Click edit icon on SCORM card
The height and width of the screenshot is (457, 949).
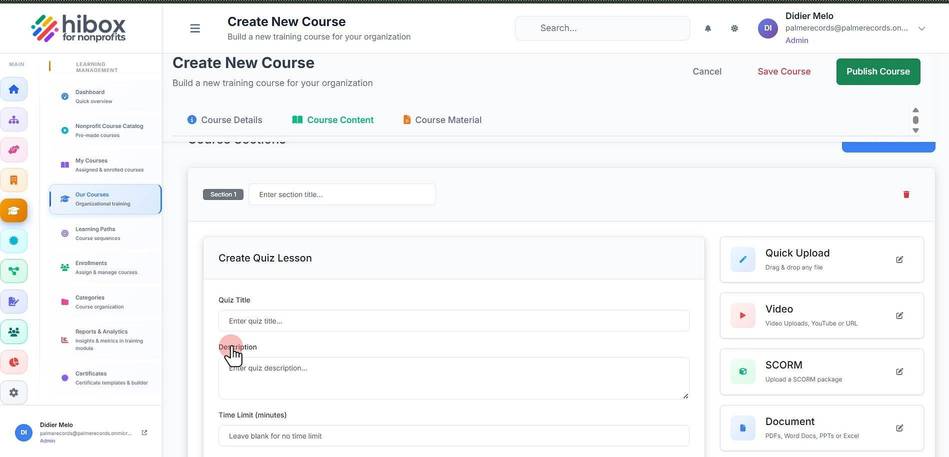pyautogui.click(x=899, y=372)
